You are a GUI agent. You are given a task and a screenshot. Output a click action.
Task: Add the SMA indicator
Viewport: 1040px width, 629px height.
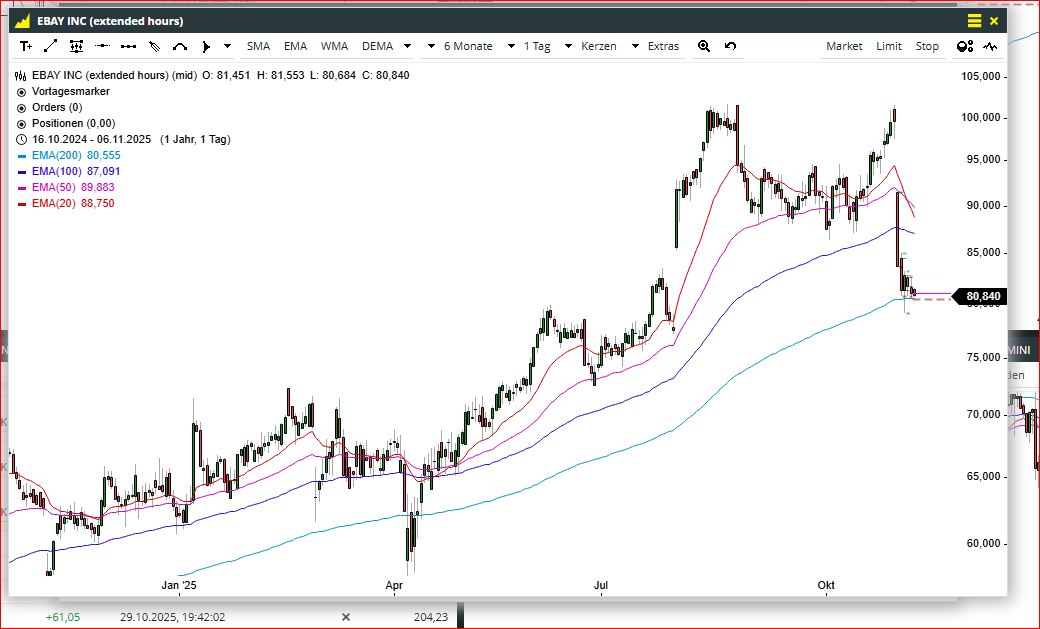point(259,46)
